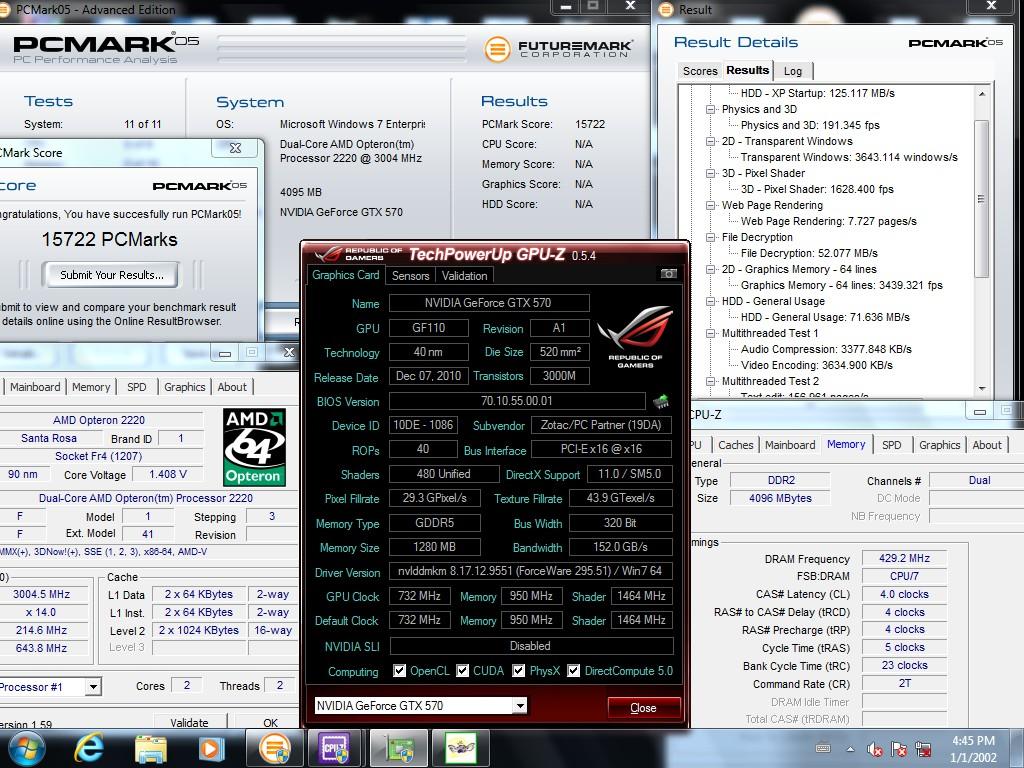This screenshot has width=1024, height=768.
Task: Switch to Sensors tab in GPU-Z
Action: click(x=410, y=276)
